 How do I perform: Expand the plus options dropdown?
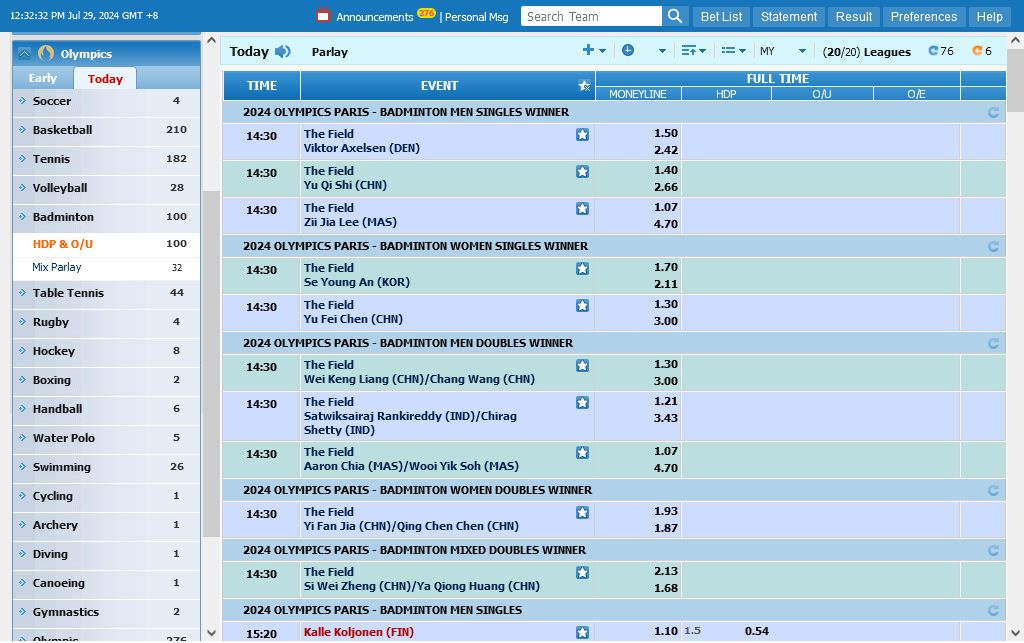(x=594, y=51)
